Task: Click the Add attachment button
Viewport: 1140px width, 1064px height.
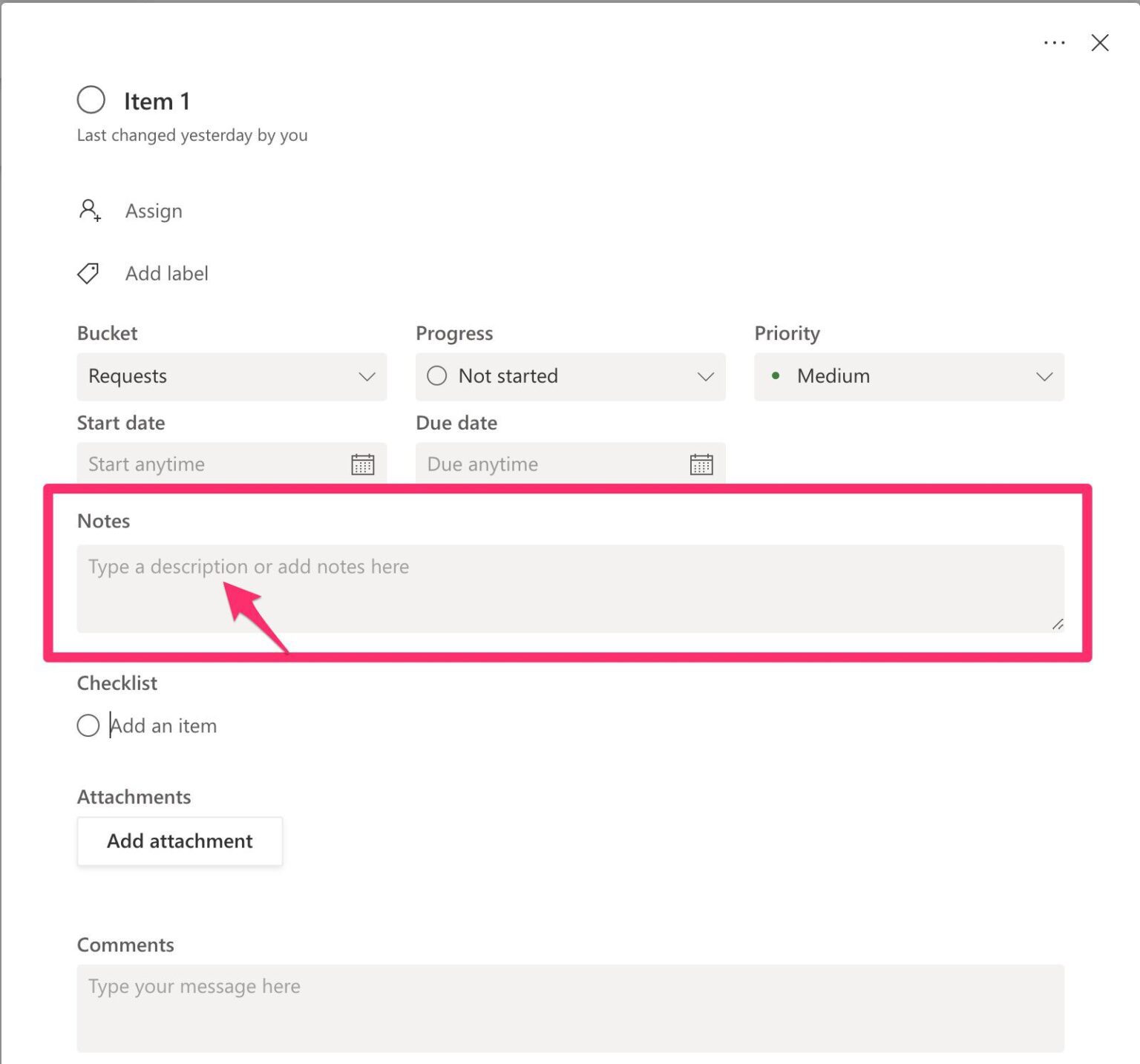Action: [x=179, y=841]
